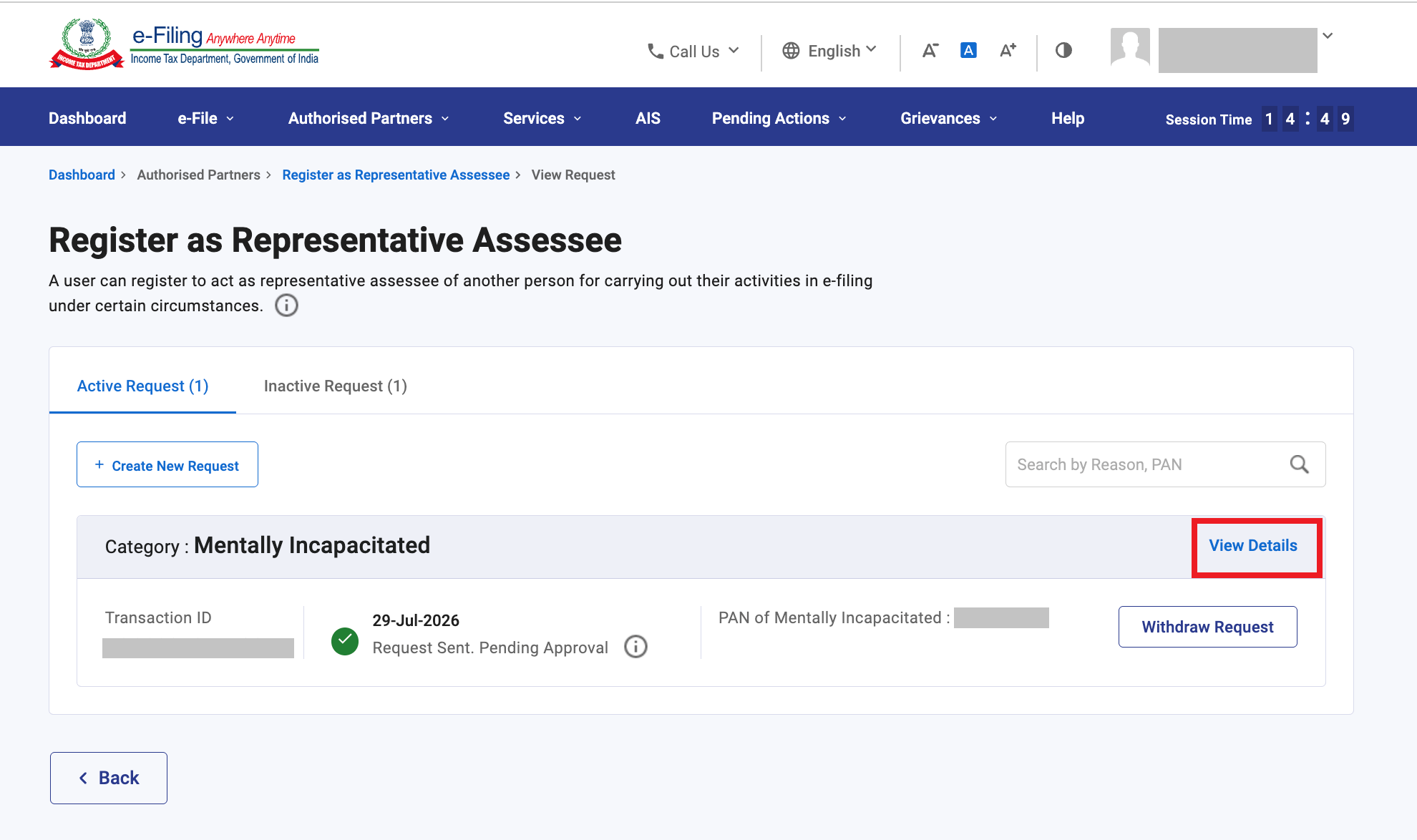Click the Transaction ID label
The width and height of the screenshot is (1417, 840).
[x=158, y=617]
